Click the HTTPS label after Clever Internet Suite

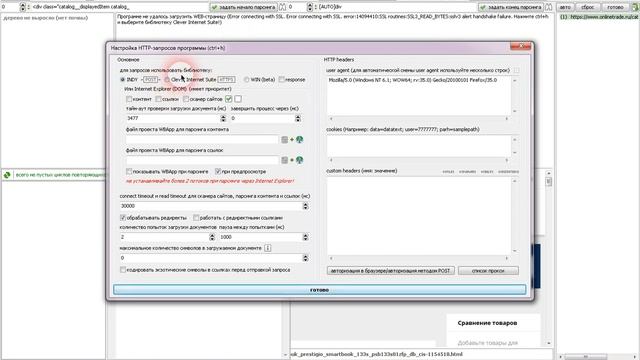(x=227, y=80)
